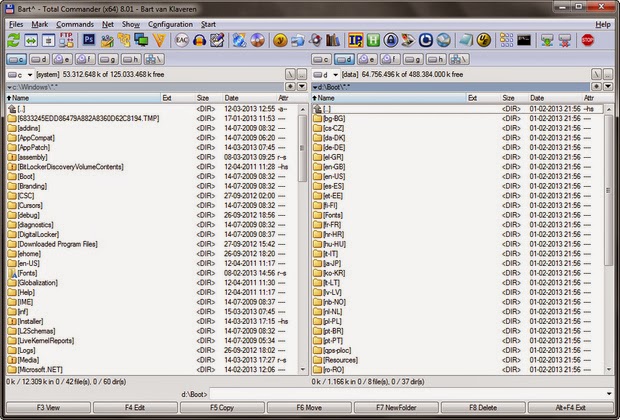Viewport: 620px width, 420px height.
Task: Select drive h in right drive bar
Action: coord(436,59)
